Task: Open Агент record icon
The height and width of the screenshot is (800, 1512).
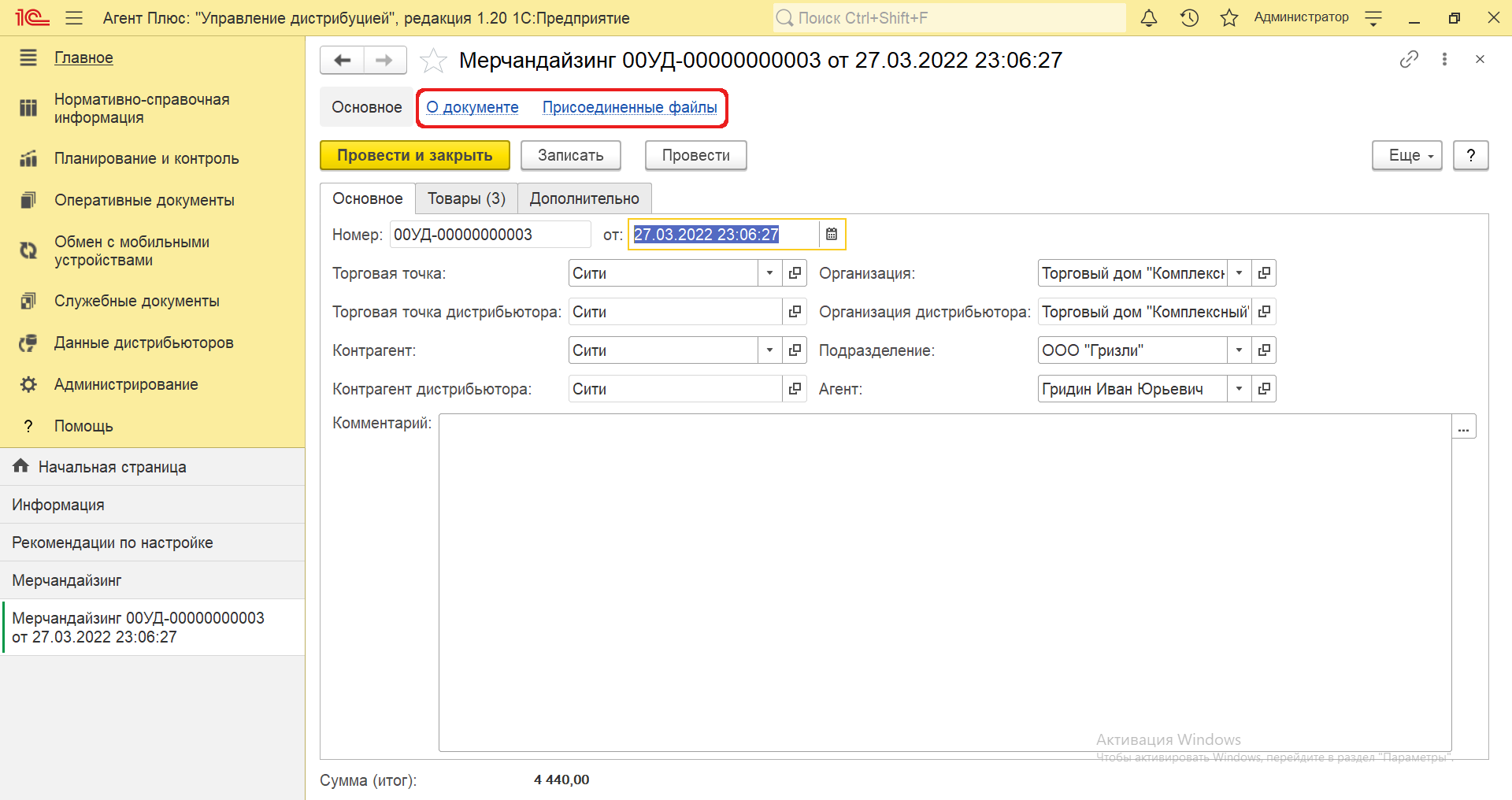Action: (1264, 388)
